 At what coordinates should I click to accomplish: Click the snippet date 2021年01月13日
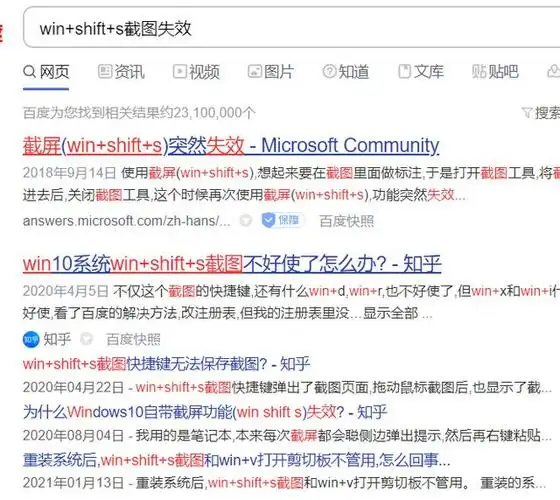(x=74, y=483)
